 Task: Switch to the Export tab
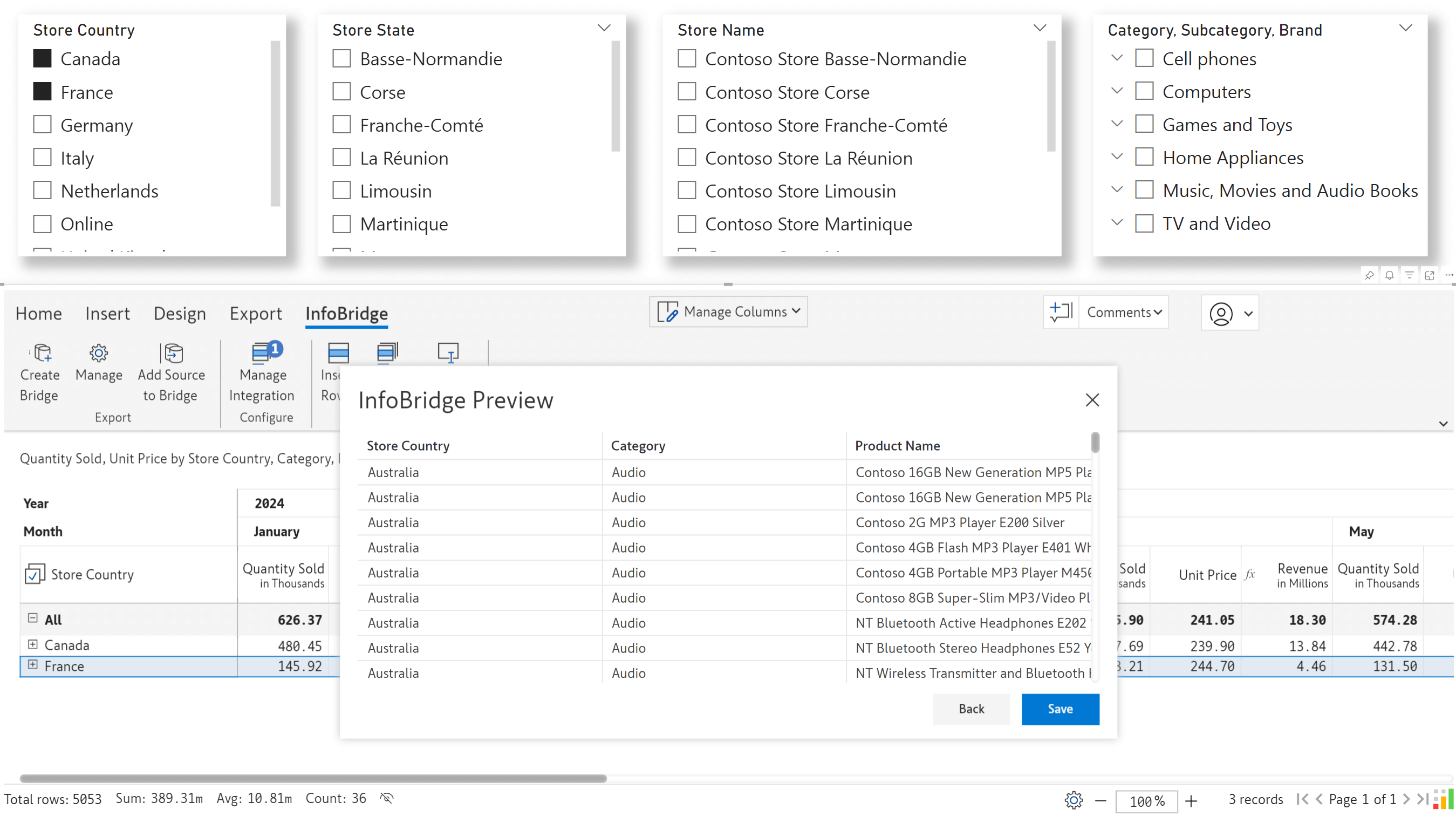[x=256, y=313]
